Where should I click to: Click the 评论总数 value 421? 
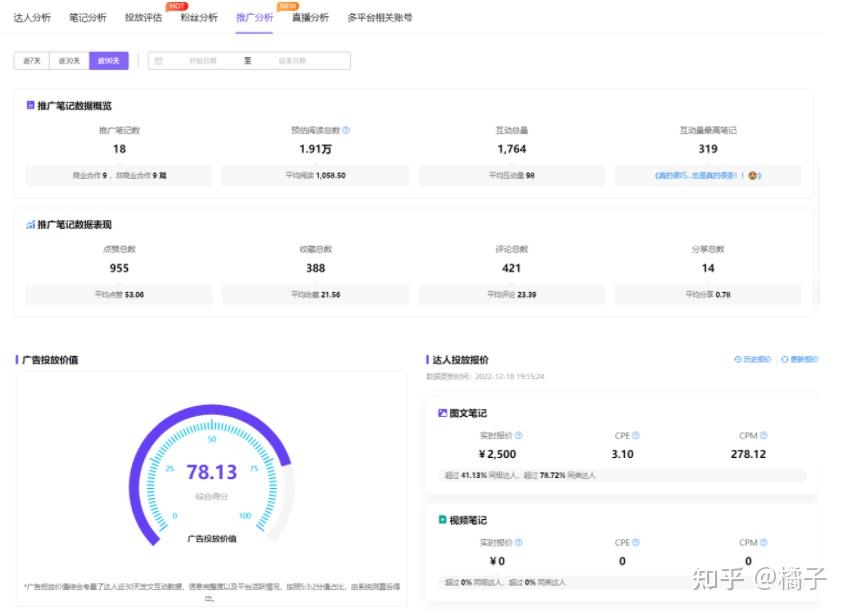click(511, 268)
